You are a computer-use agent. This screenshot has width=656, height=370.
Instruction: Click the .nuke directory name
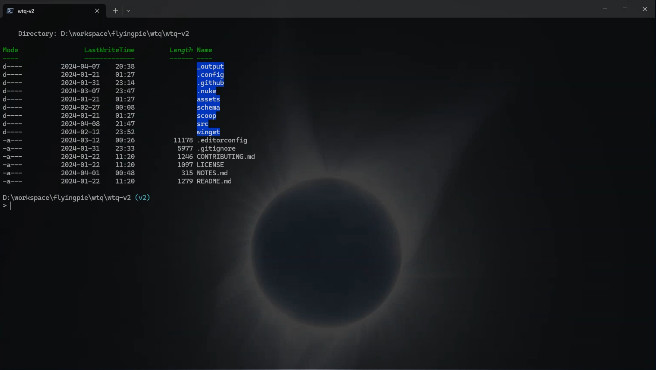[x=207, y=91]
